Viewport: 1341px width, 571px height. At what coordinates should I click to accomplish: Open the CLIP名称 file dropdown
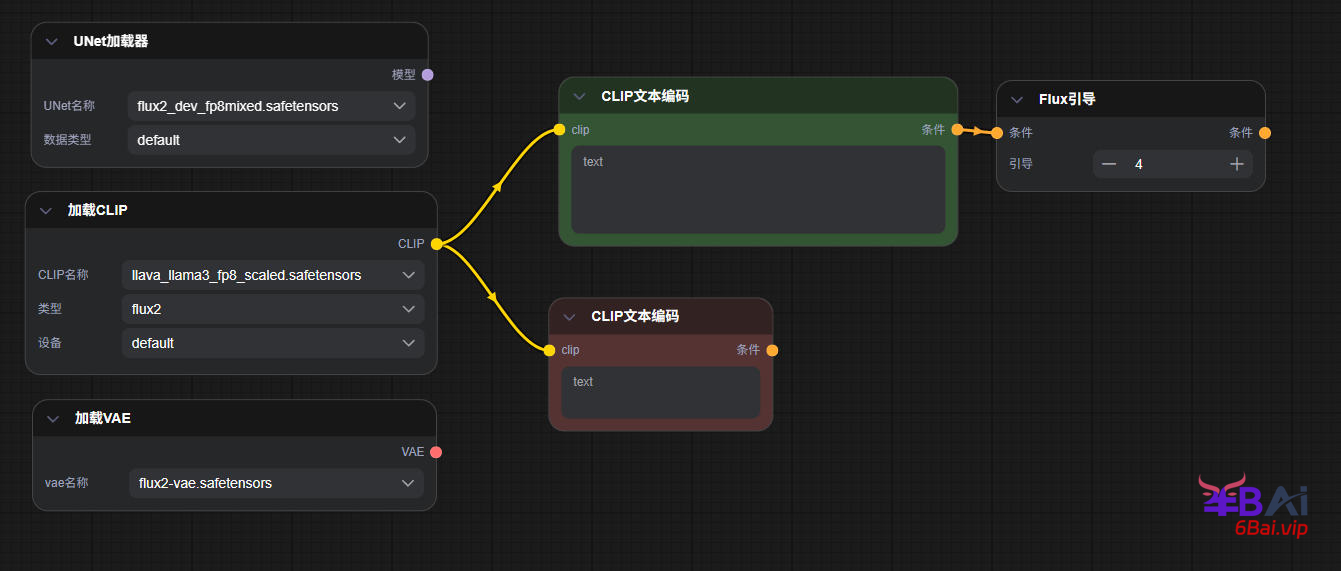pos(272,275)
